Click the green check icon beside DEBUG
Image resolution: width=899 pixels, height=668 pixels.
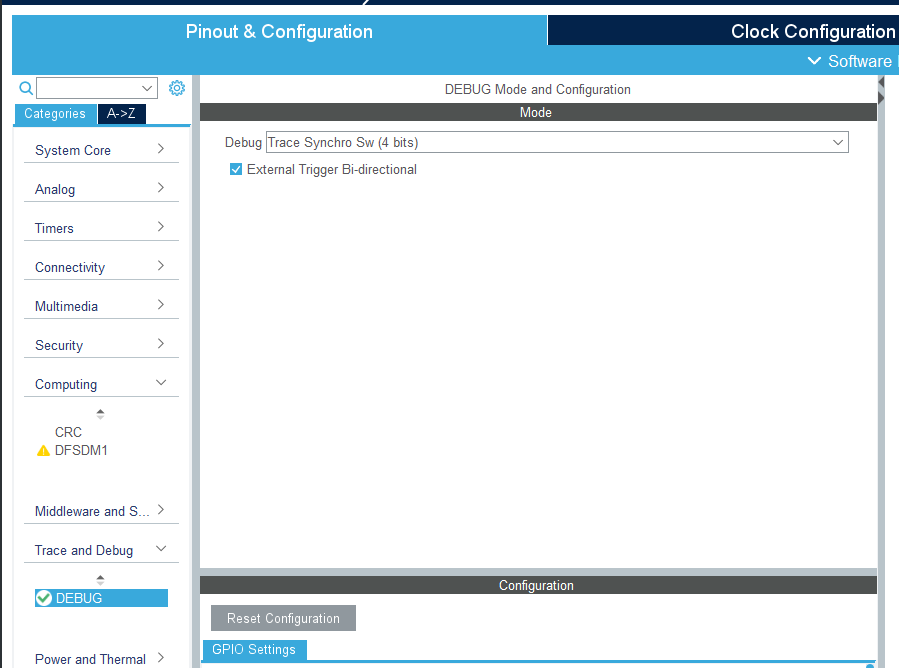click(x=44, y=598)
